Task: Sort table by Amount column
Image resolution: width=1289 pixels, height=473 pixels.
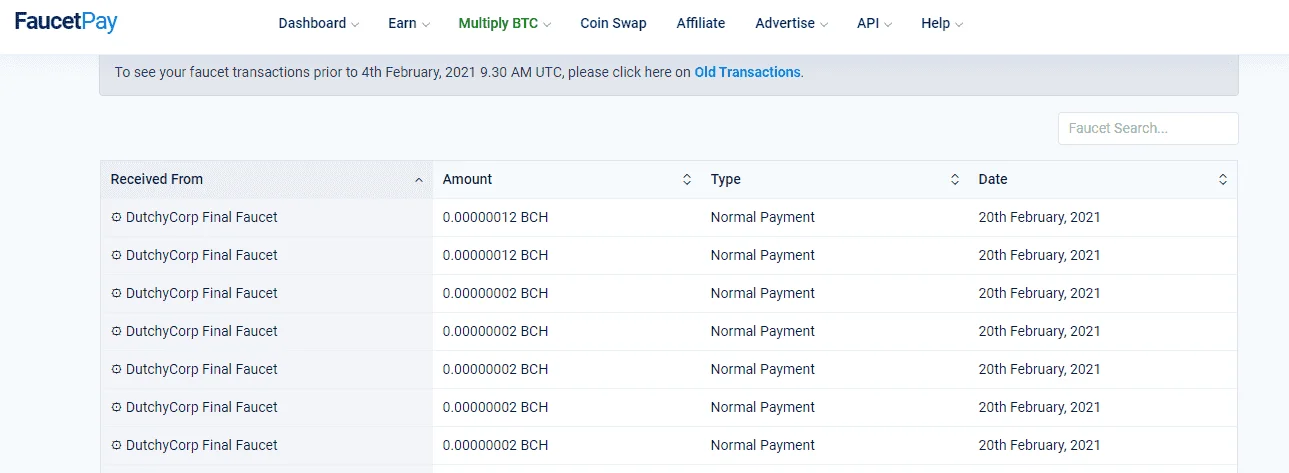Action: click(567, 180)
